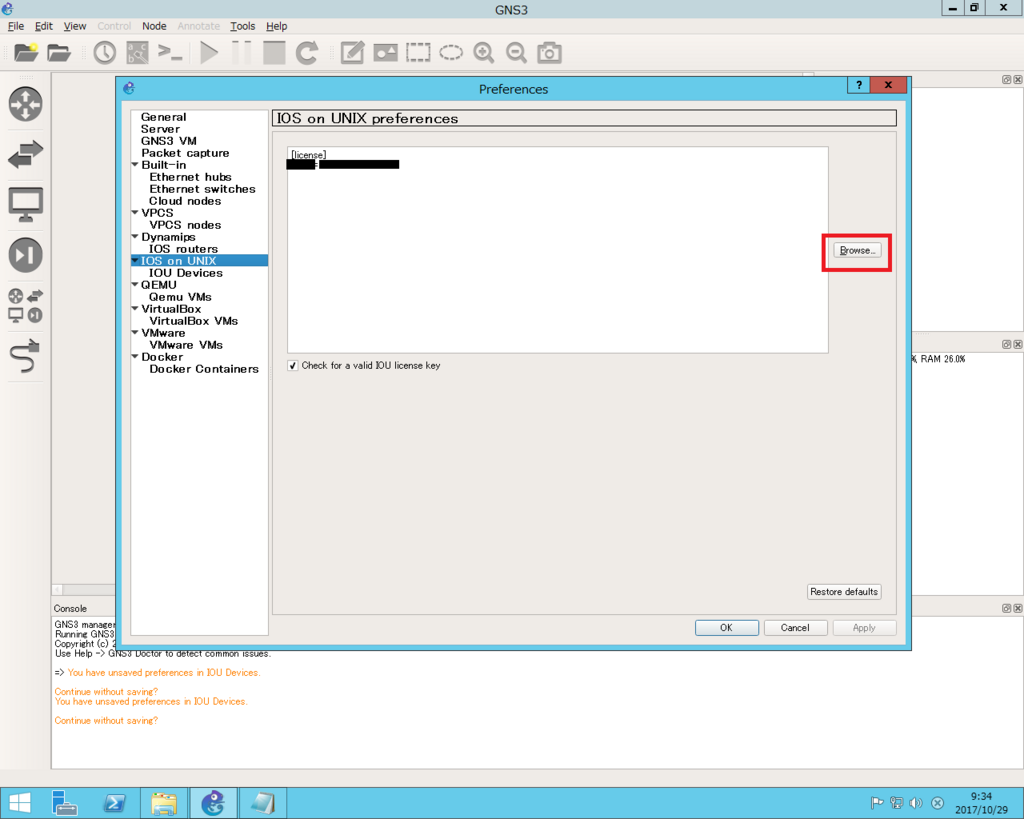Click the Zoom out magnifier icon
Image resolution: width=1024 pixels, height=819 pixels.
coord(517,52)
